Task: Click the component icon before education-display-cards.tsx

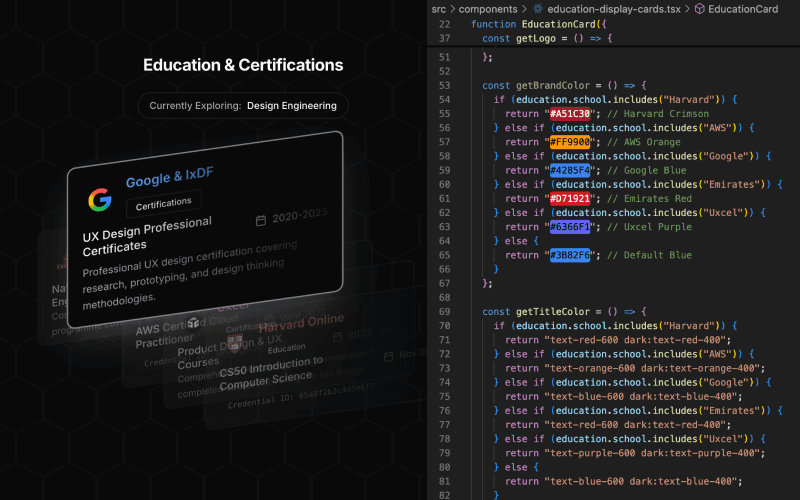Action: point(538,9)
